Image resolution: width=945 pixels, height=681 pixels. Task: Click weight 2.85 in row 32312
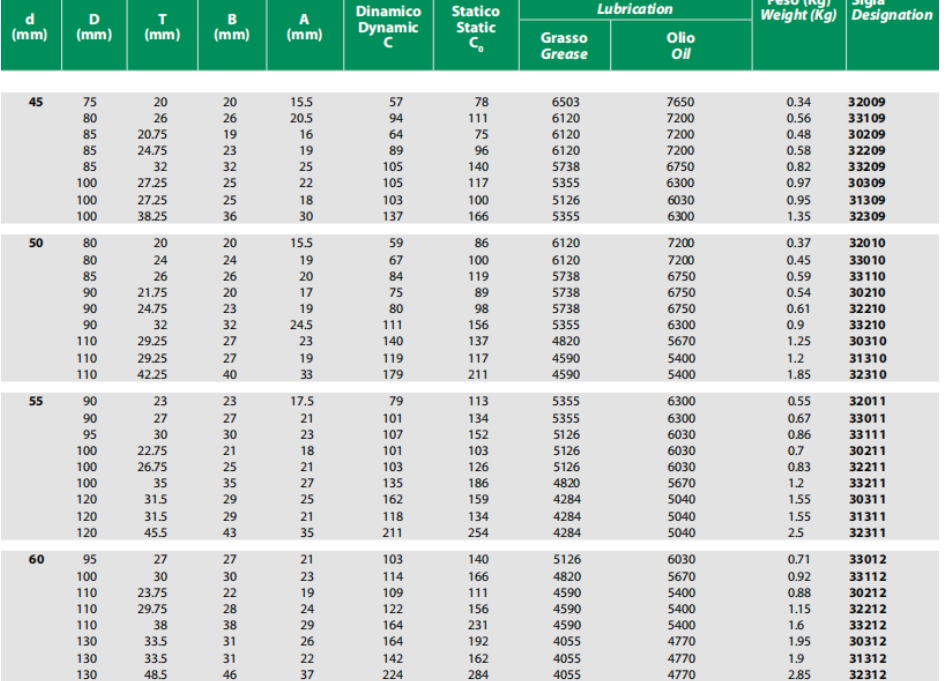[799, 675]
